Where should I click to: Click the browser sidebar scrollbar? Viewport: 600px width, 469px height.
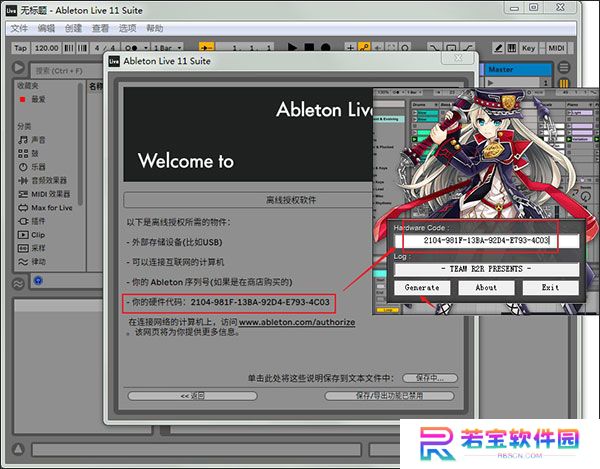(x=80, y=143)
